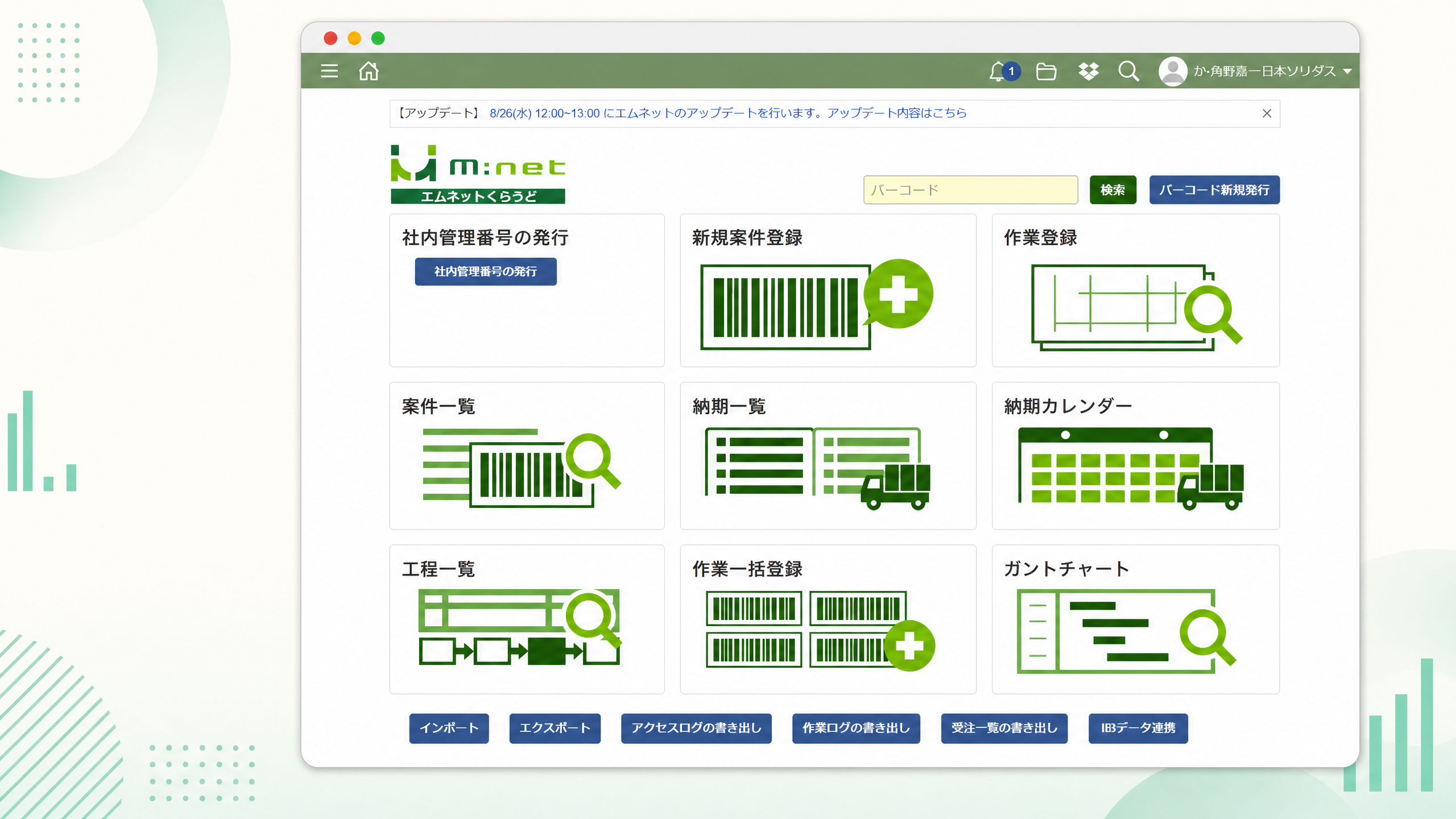Click IBデータ連携 button

click(1138, 728)
